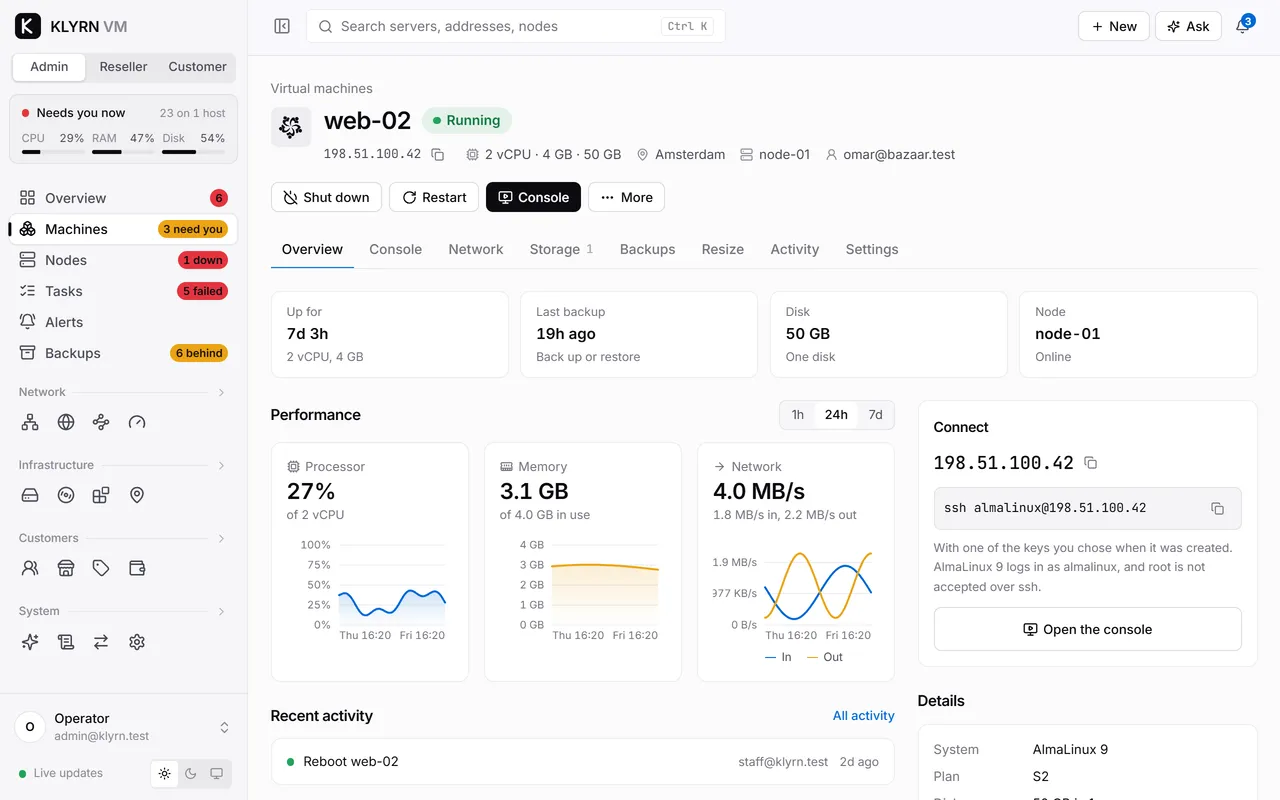
Task: Open the transfer arrows icon under System
Action: [101, 642]
